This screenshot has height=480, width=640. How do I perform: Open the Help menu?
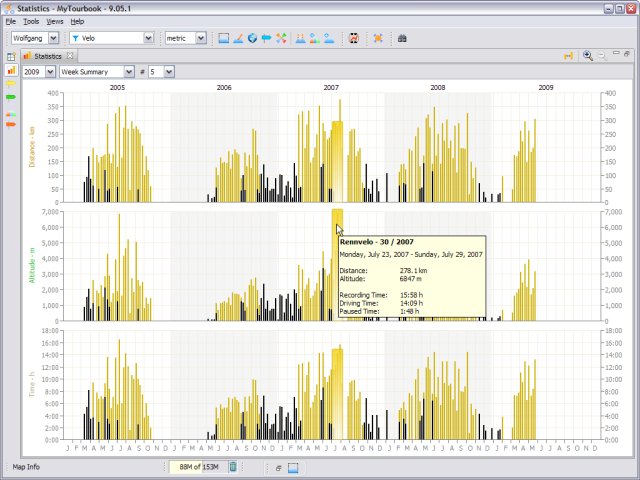click(x=77, y=21)
